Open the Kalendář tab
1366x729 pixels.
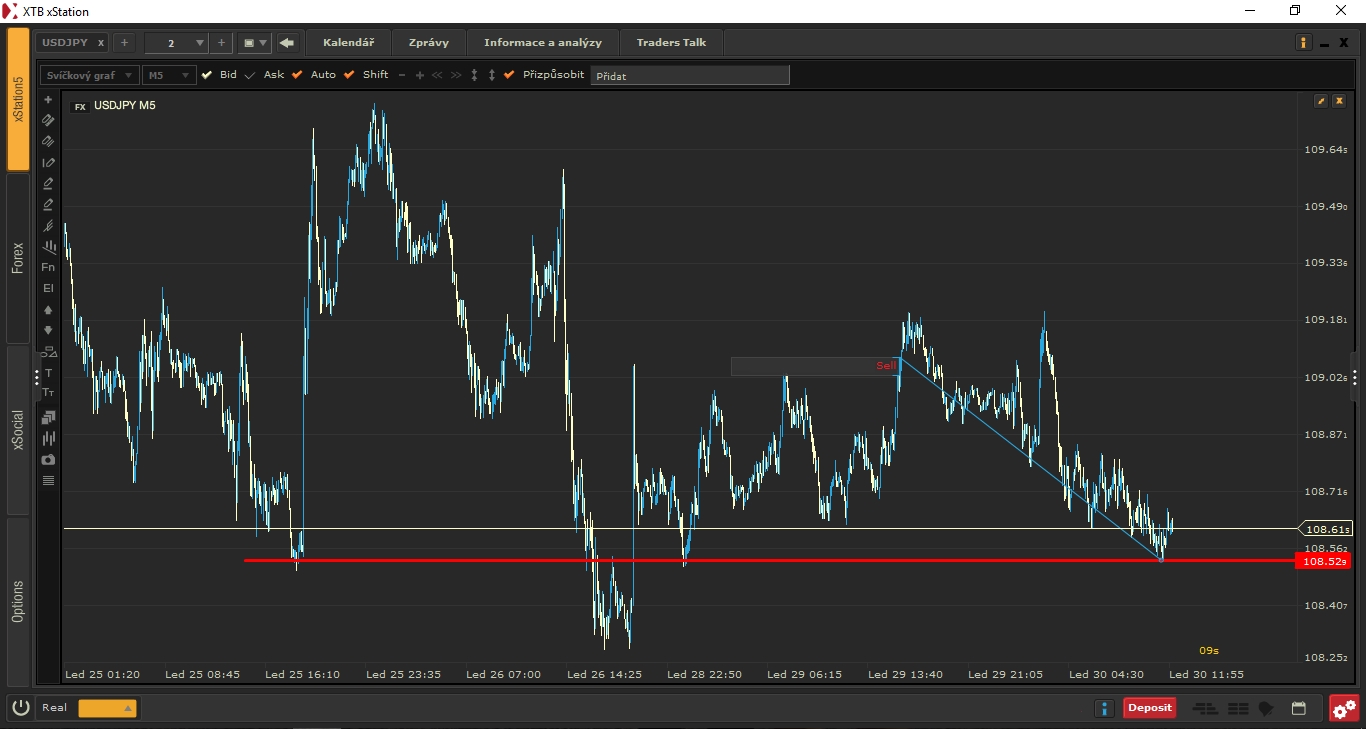pos(348,43)
